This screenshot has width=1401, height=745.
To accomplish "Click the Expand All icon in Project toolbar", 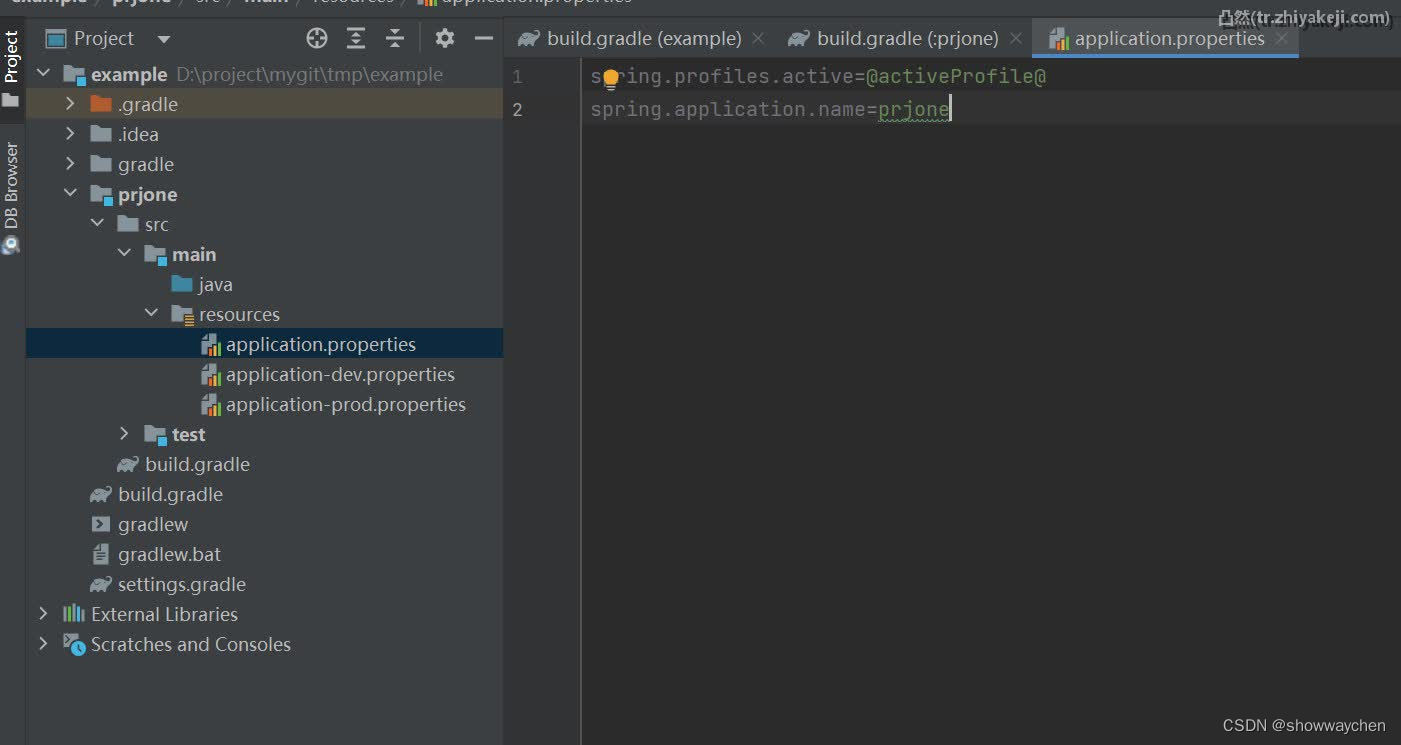I will click(356, 39).
